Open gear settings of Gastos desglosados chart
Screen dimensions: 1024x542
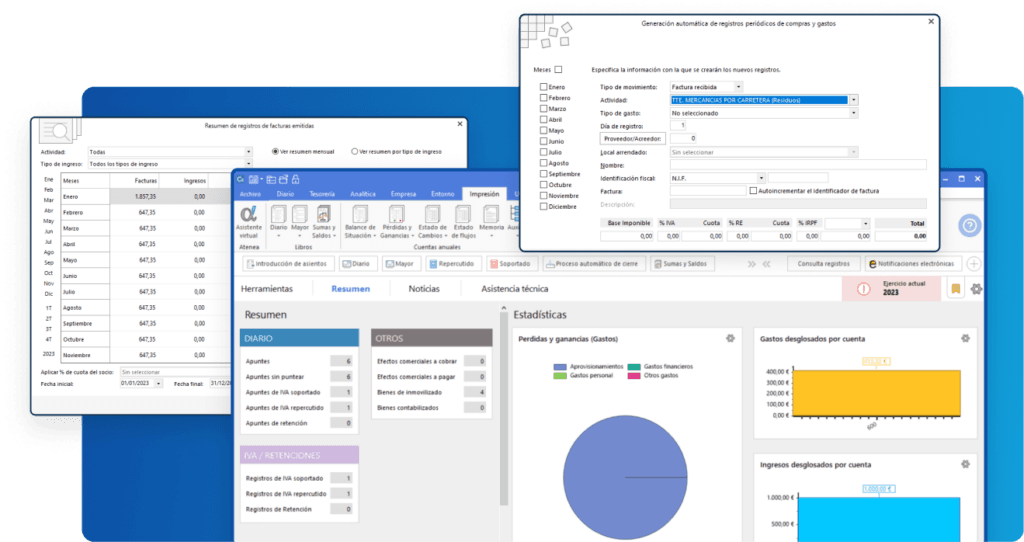(x=965, y=338)
